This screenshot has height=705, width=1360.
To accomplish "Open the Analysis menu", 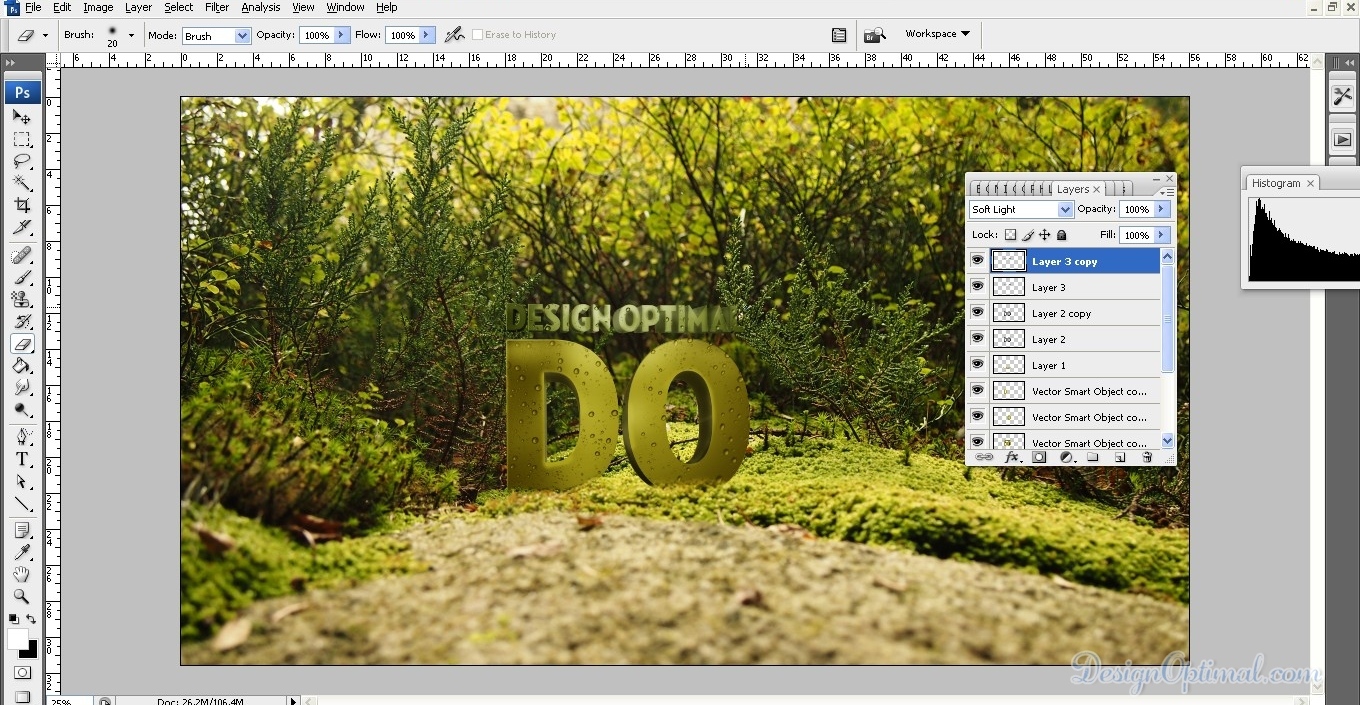I will (x=261, y=7).
